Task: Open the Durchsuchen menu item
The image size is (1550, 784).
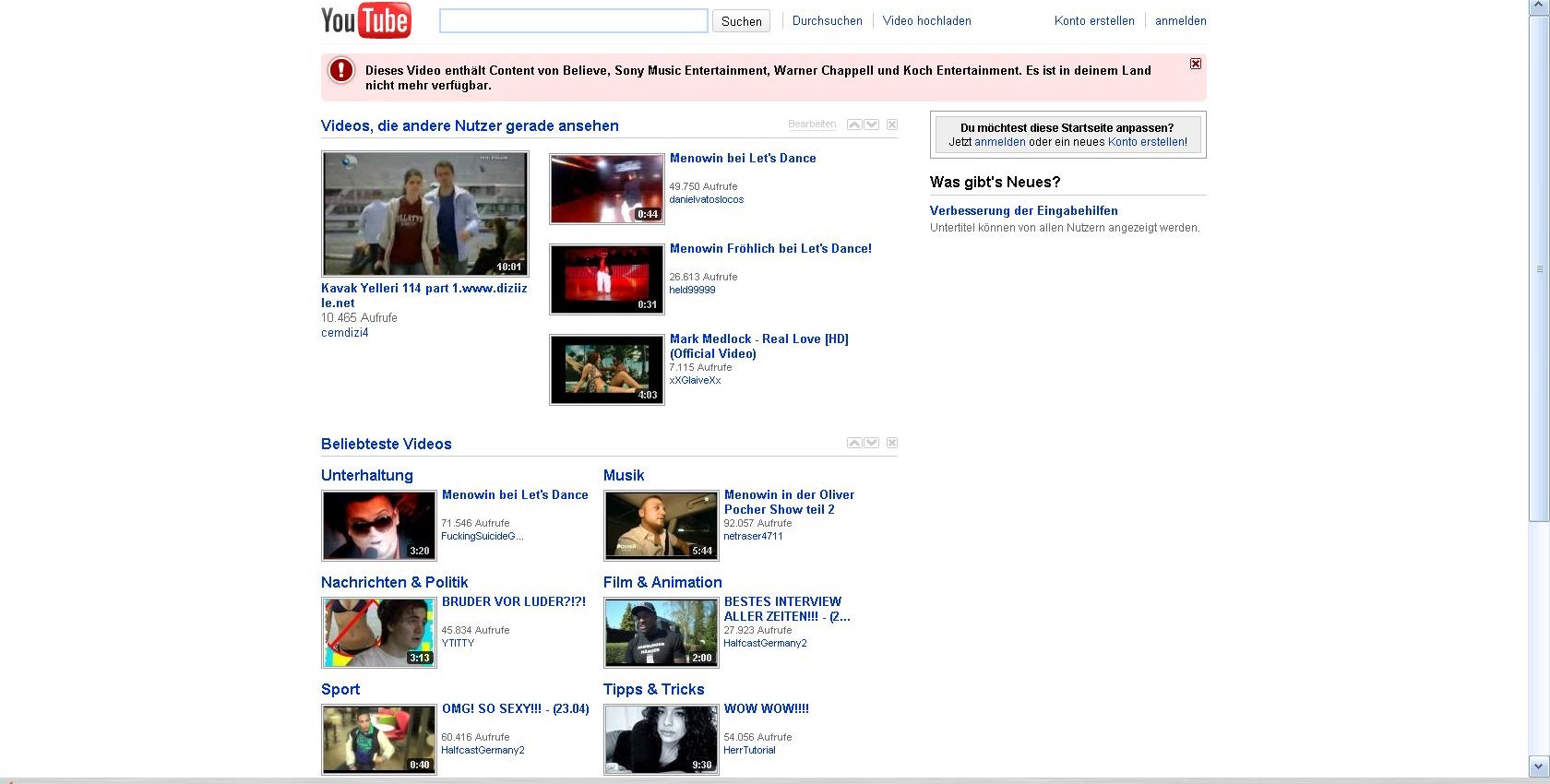Action: click(827, 21)
